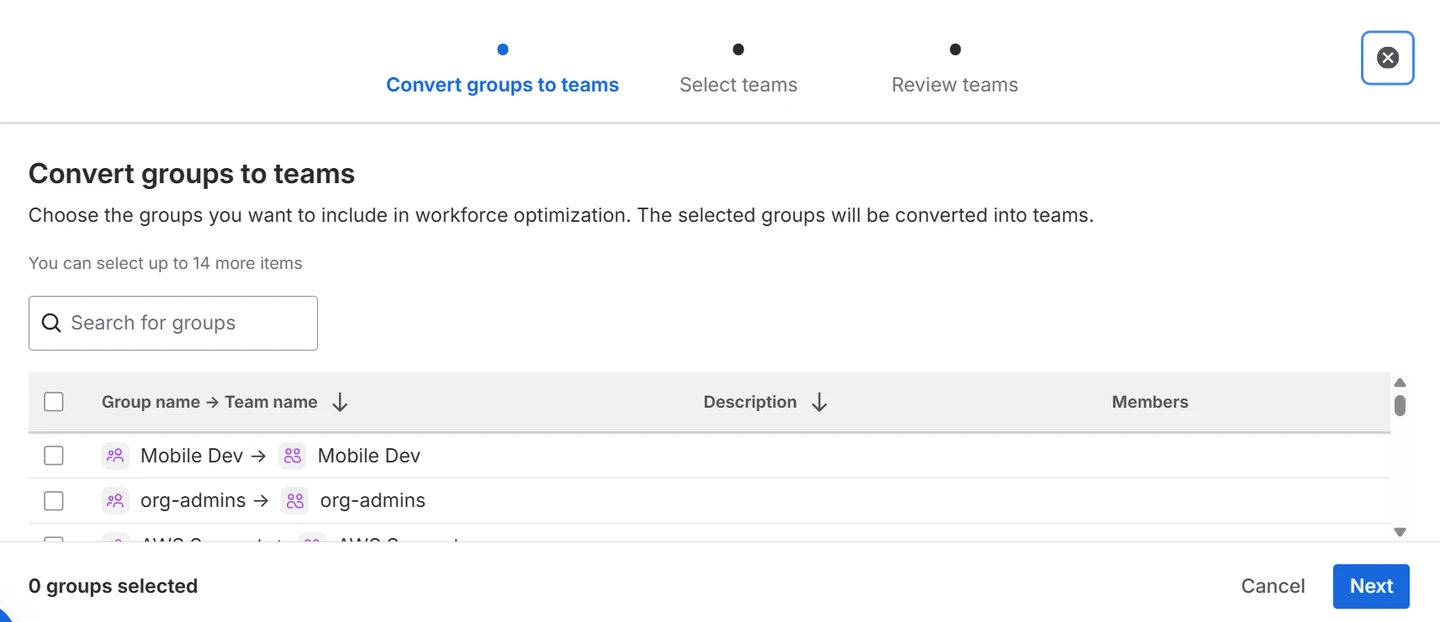Click the Cancel button
Screen dimensions: 1440x622
[1273, 586]
